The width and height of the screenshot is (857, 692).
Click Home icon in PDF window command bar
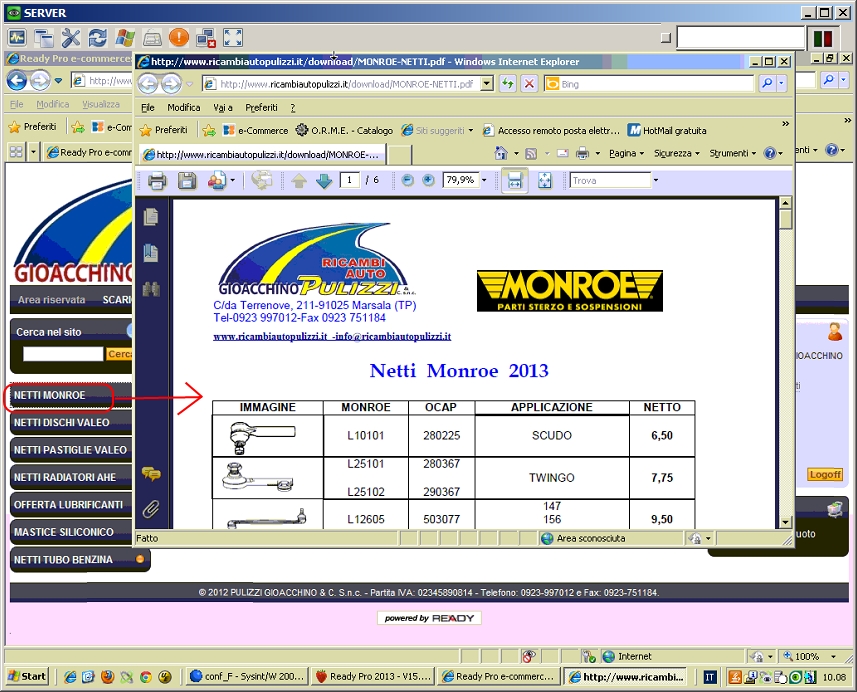click(x=501, y=153)
